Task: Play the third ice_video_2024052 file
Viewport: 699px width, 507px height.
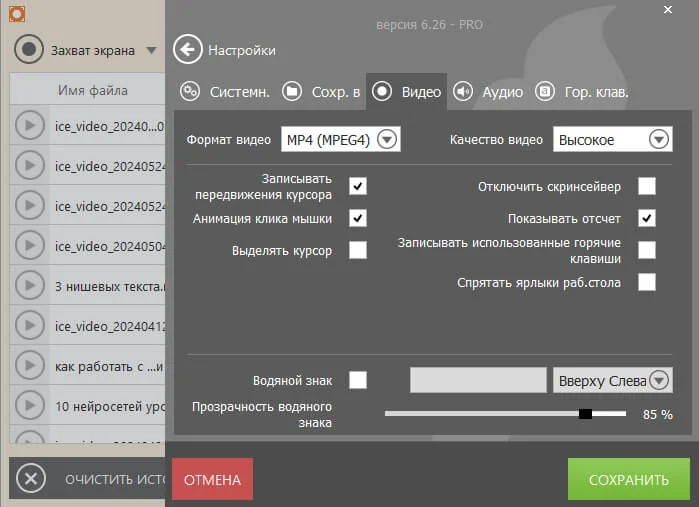Action: [x=30, y=206]
